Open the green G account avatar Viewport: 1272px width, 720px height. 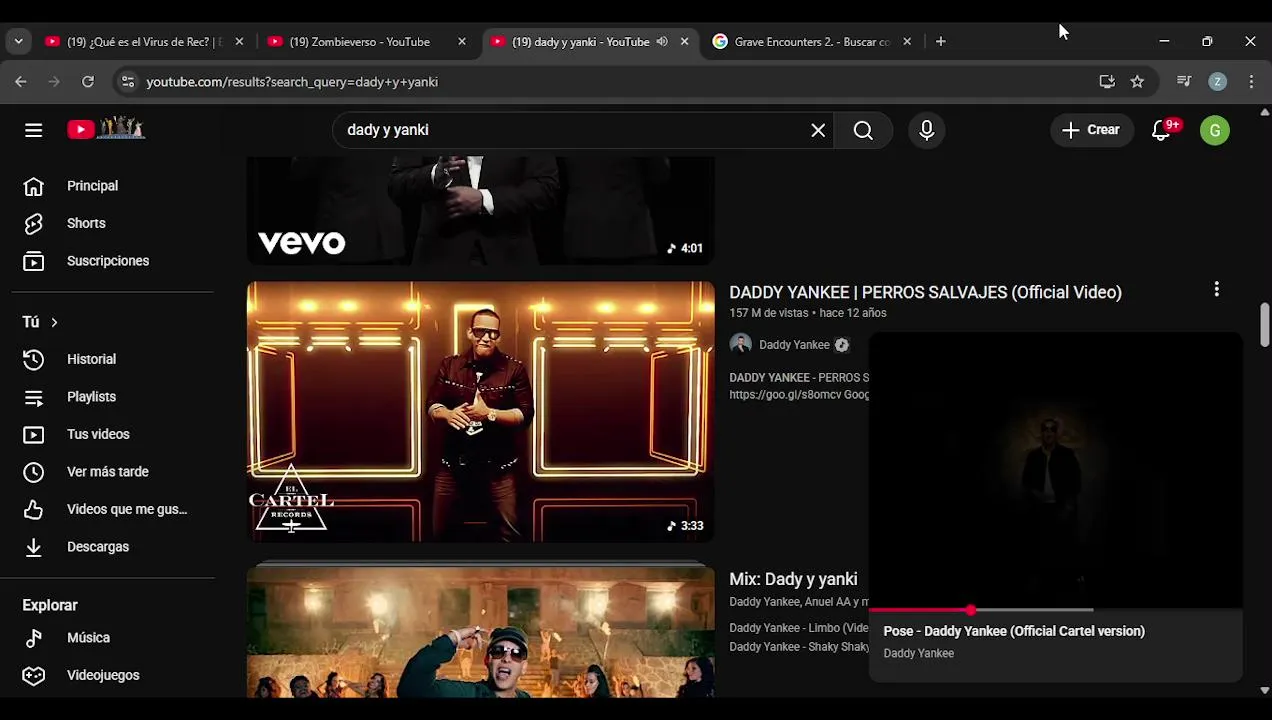1215,130
